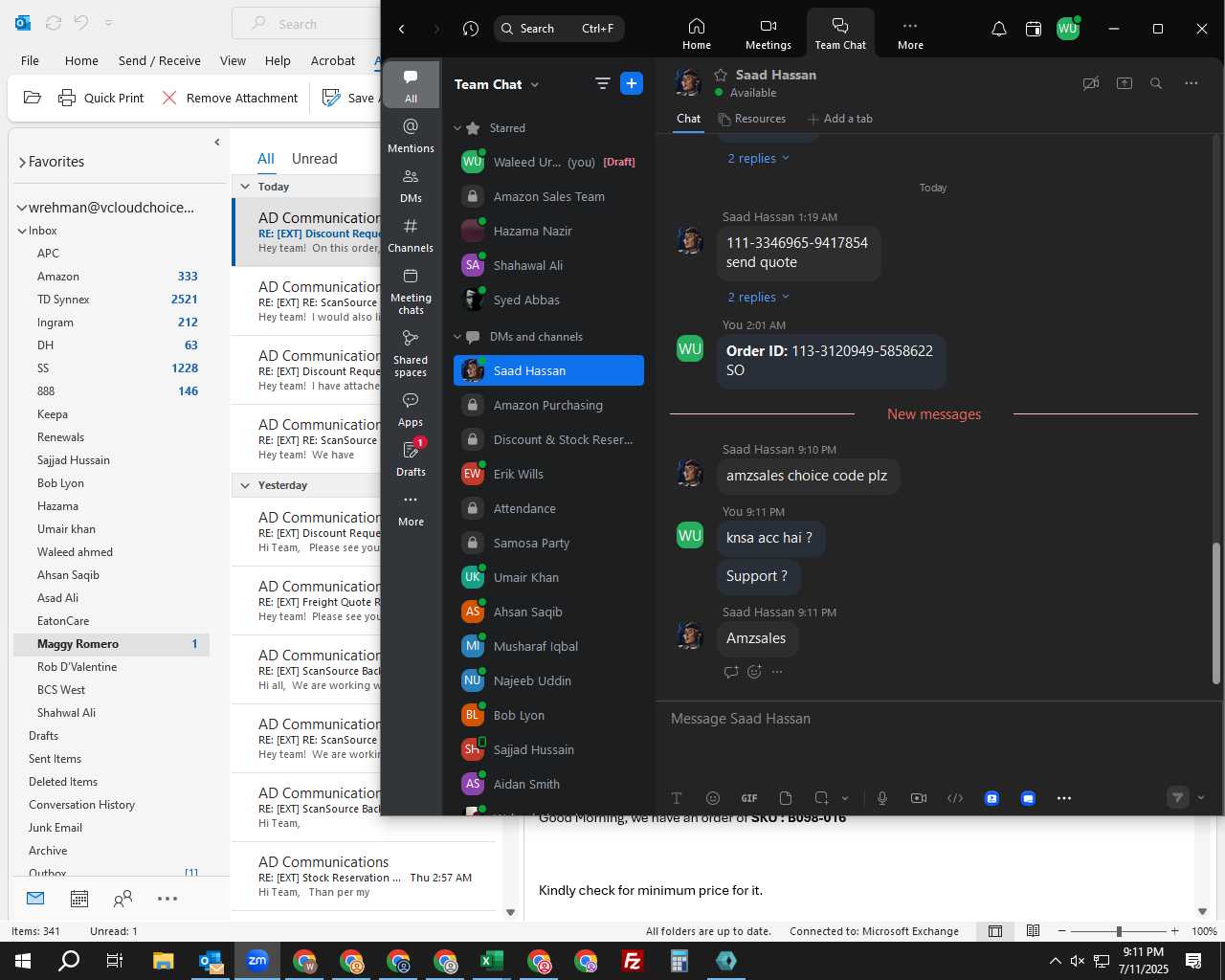
Task: Open DMs in Zoom sidebar
Action: point(411,186)
